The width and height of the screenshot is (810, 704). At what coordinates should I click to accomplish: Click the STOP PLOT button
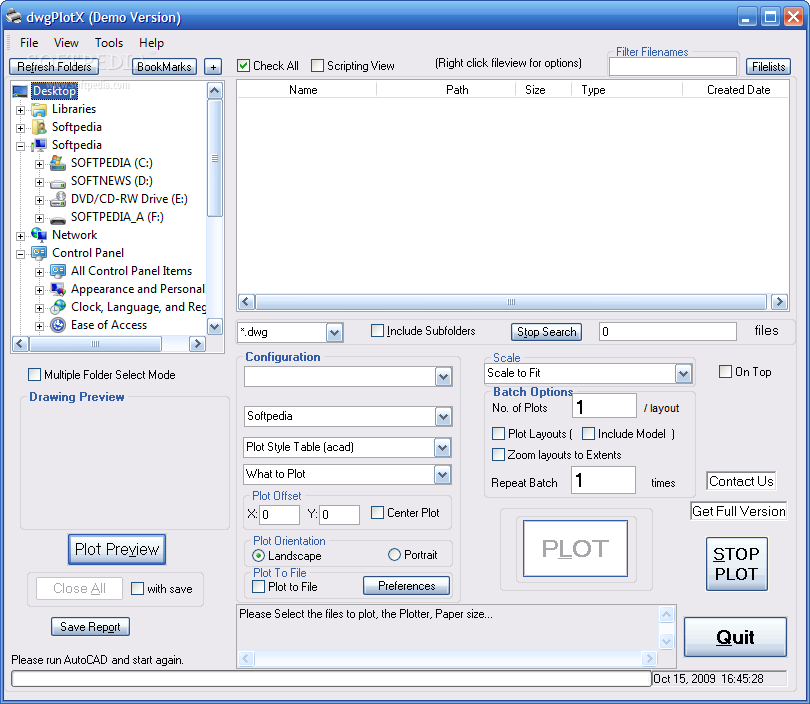[x=737, y=564]
